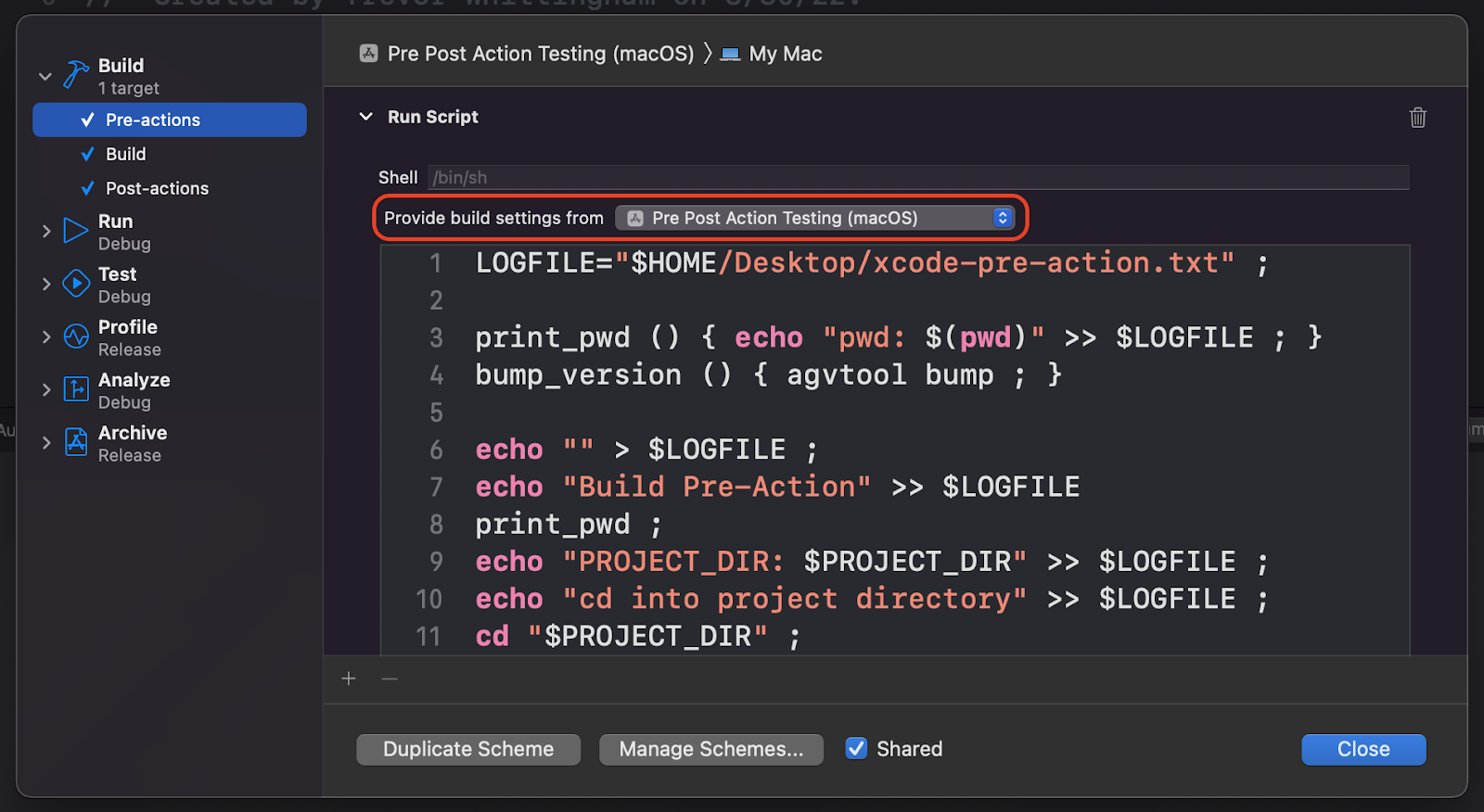1484x812 pixels.
Task: Click the Run Script title label
Action: pos(433,117)
